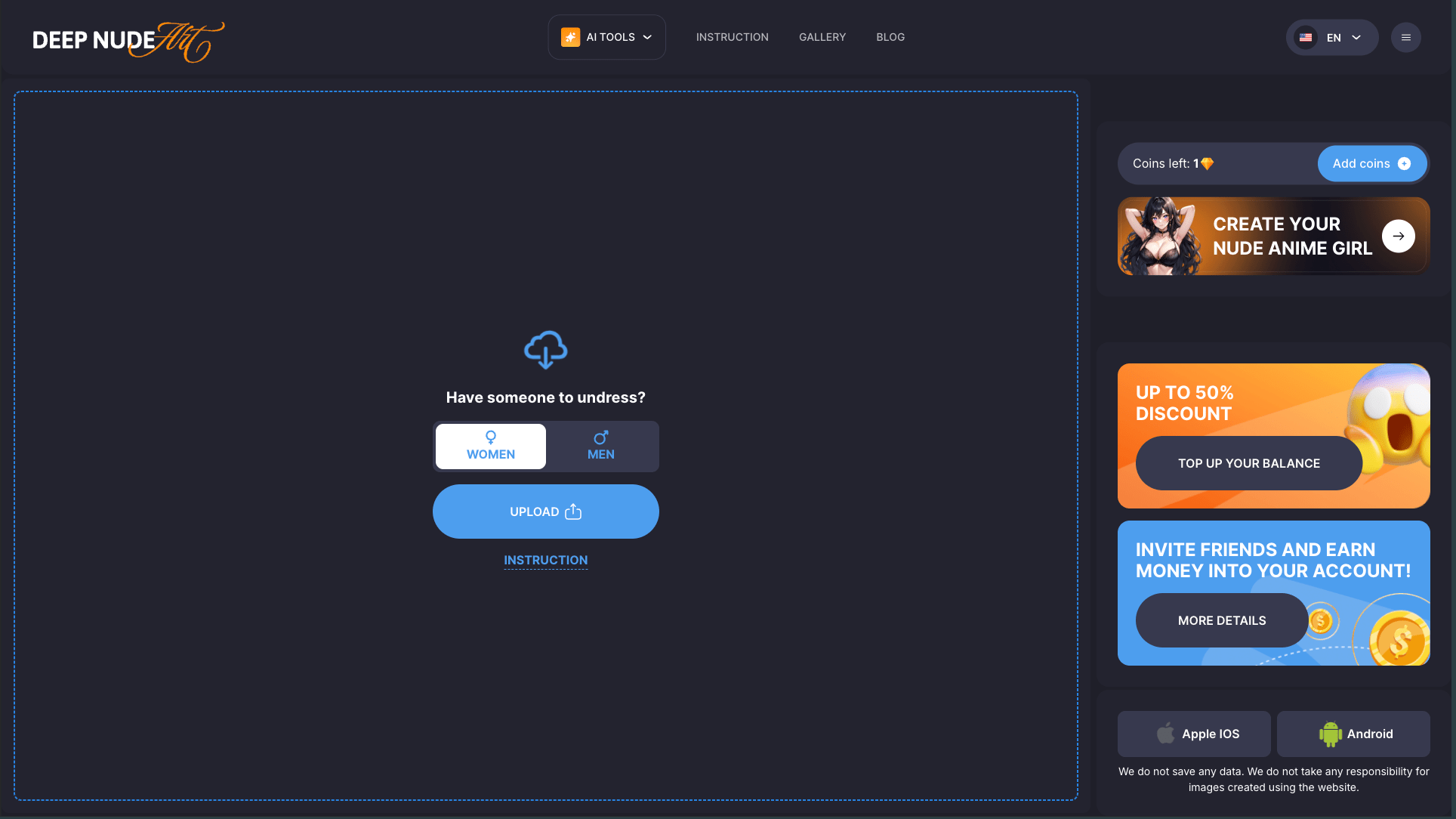Viewport: 1456px width, 819px height.
Task: Click the Android robot icon
Action: point(1330,734)
